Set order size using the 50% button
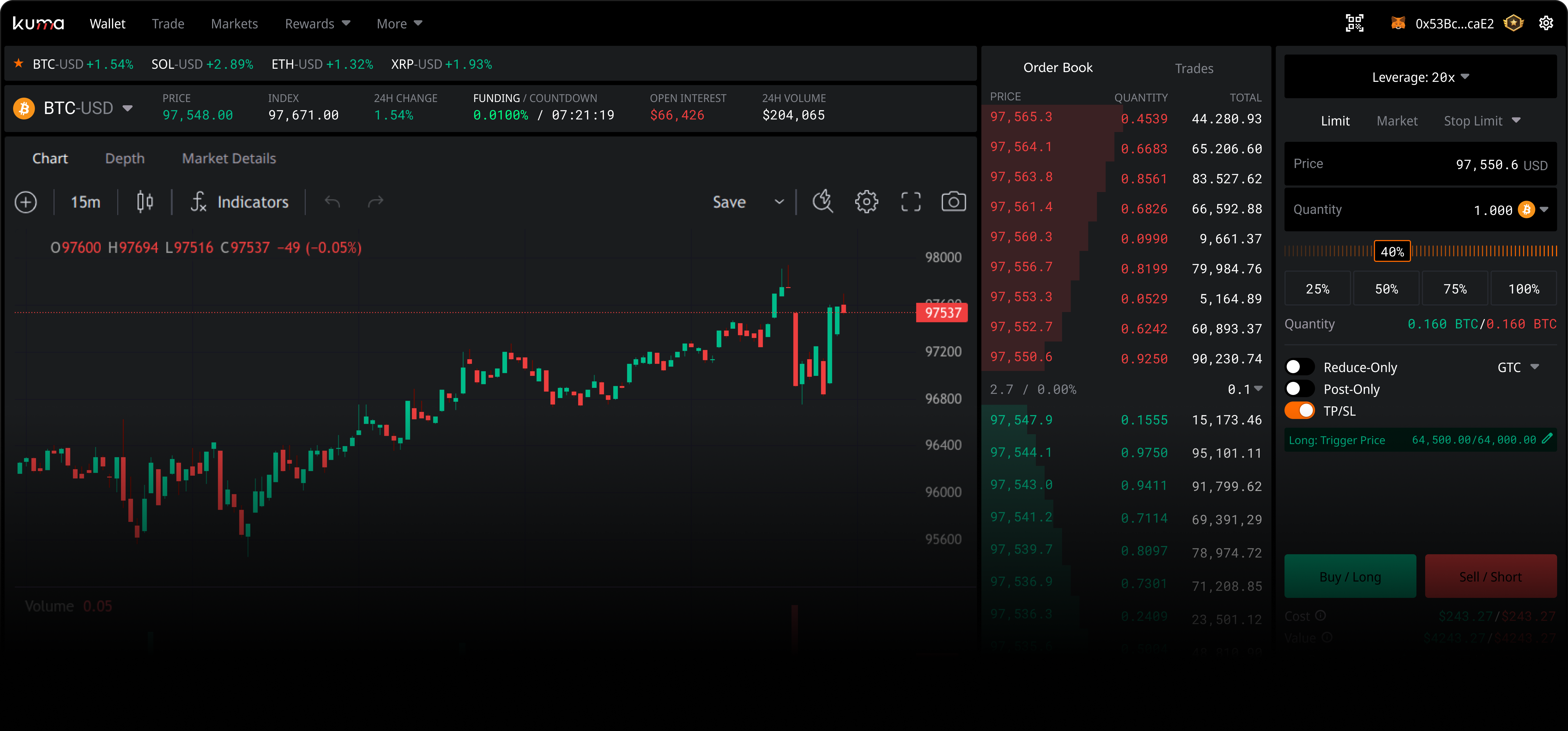Screen dimensions: 1568x731 [x=1386, y=288]
